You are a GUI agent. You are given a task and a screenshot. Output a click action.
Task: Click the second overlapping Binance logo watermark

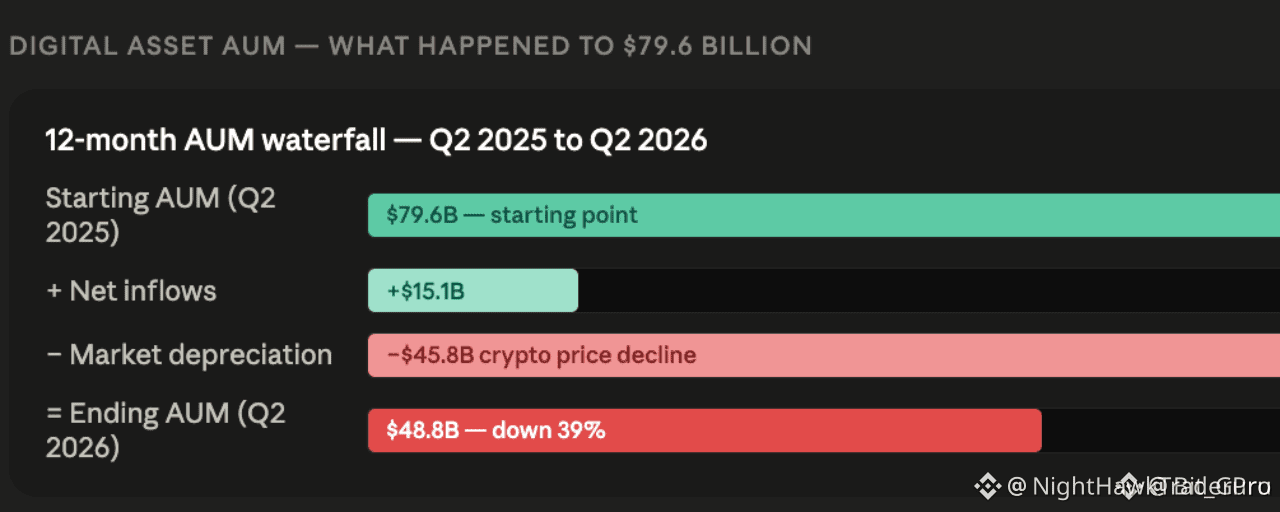(x=1131, y=486)
